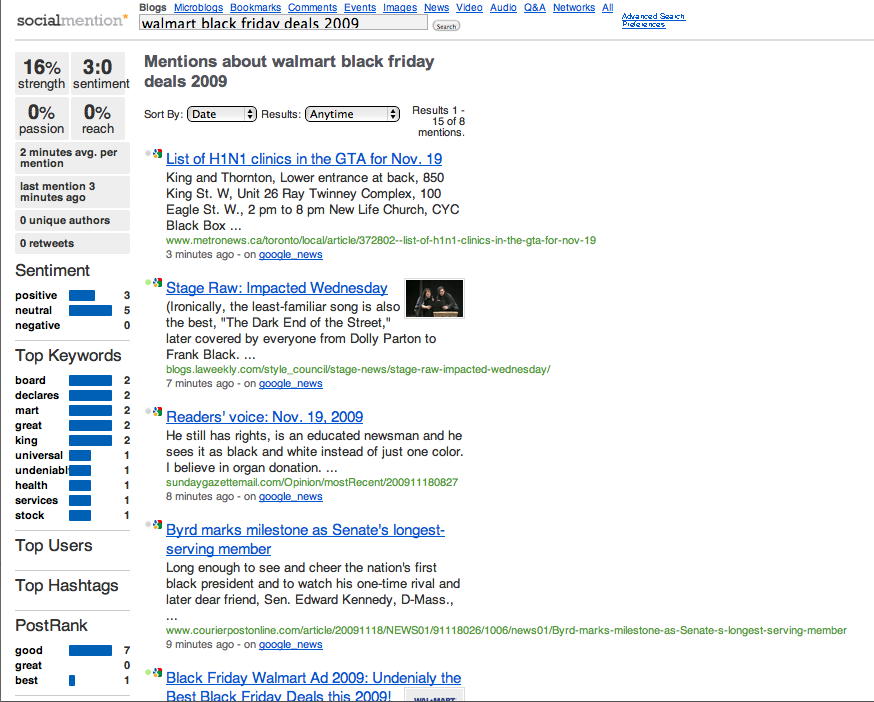
Task: Click the 'king' keyword
Action: point(26,440)
